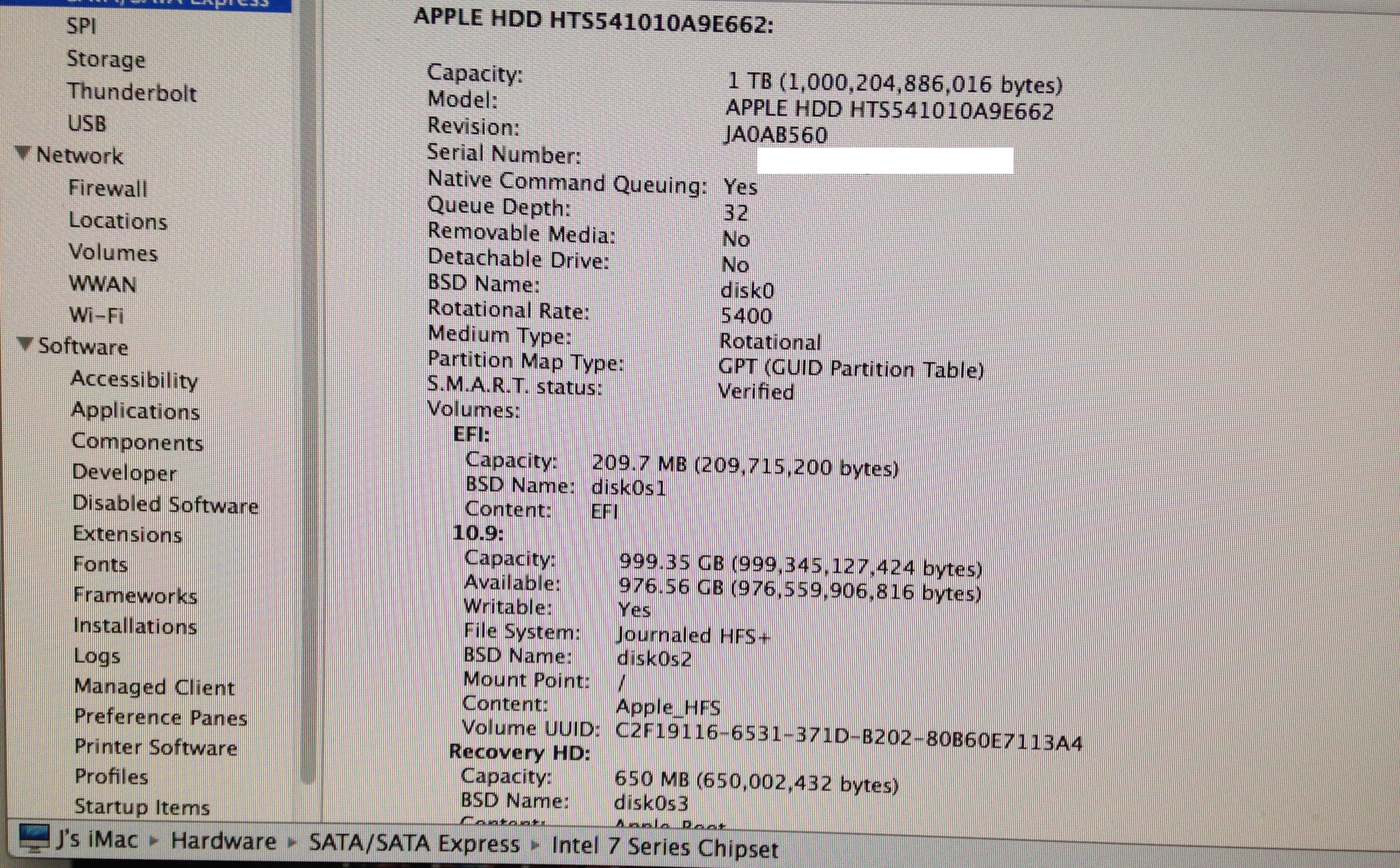The height and width of the screenshot is (868, 1400).
Task: Open the Firewall network entry
Action: [108, 188]
